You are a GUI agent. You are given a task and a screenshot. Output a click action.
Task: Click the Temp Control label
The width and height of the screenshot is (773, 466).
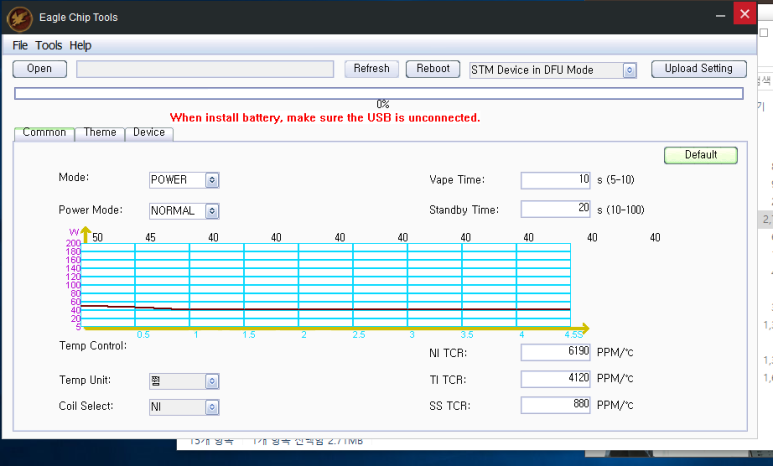point(93,346)
